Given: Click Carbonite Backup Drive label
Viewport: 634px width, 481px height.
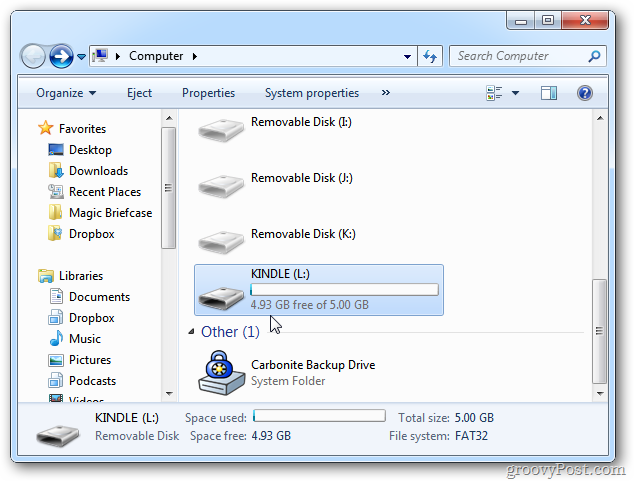Looking at the screenshot, I should 313,365.
